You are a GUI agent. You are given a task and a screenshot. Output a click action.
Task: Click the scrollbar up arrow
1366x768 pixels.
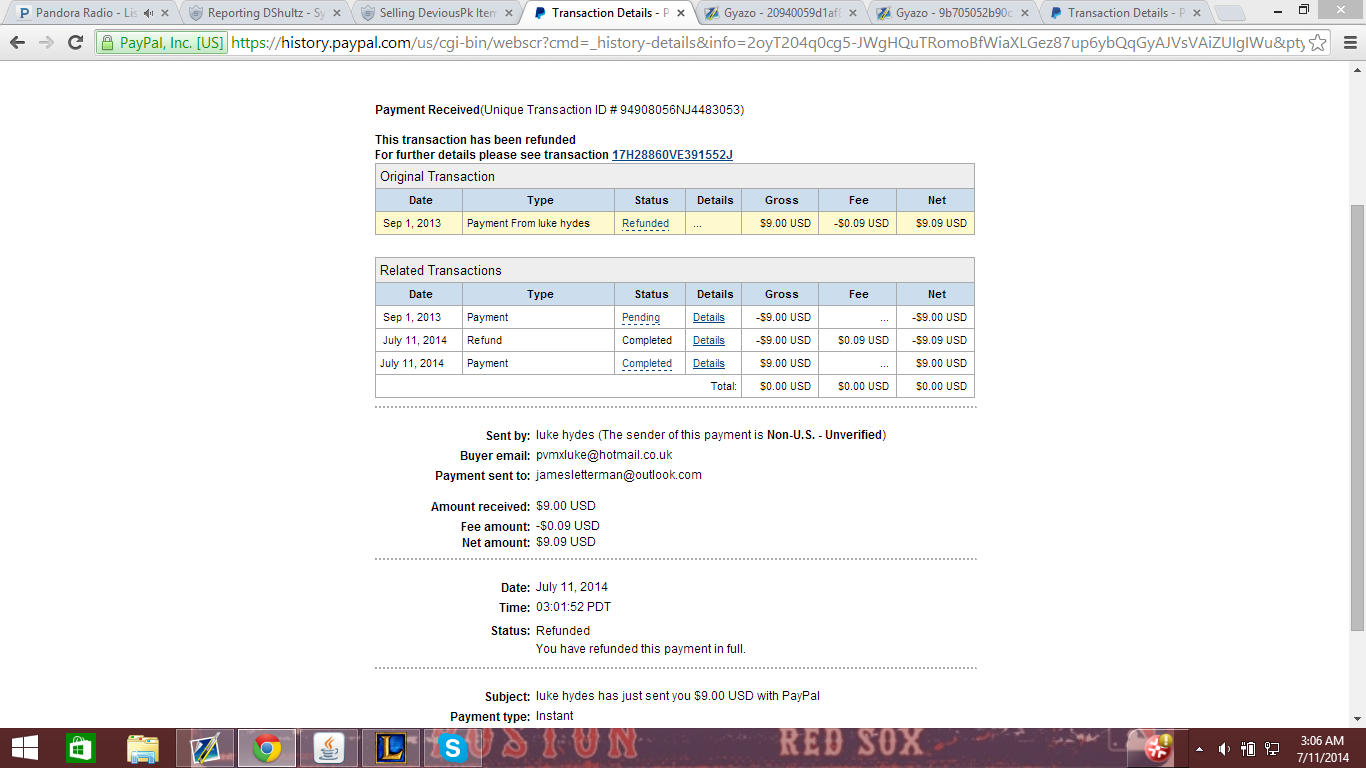pos(1357,69)
